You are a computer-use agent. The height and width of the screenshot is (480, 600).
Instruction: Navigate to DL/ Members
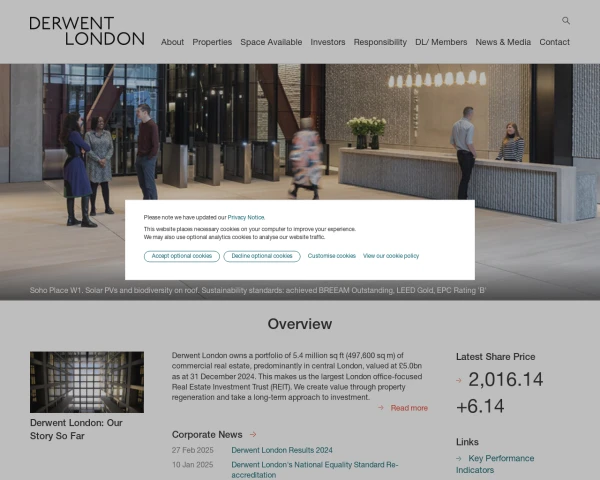441,42
